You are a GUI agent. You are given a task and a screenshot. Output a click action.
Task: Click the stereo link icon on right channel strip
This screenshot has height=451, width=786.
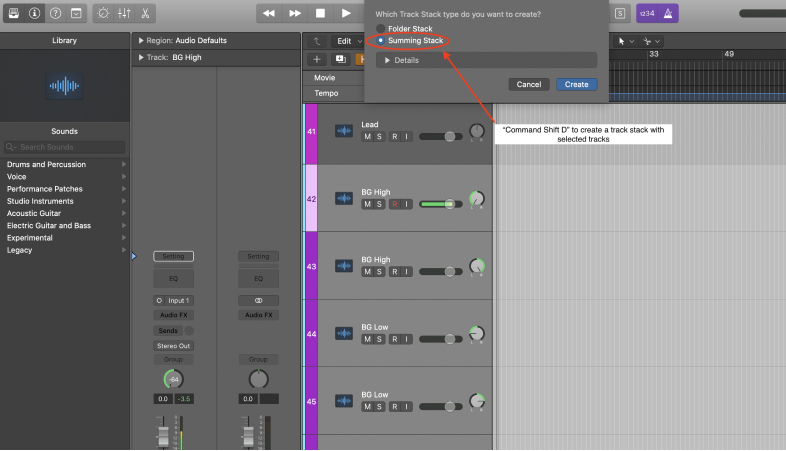click(x=259, y=301)
